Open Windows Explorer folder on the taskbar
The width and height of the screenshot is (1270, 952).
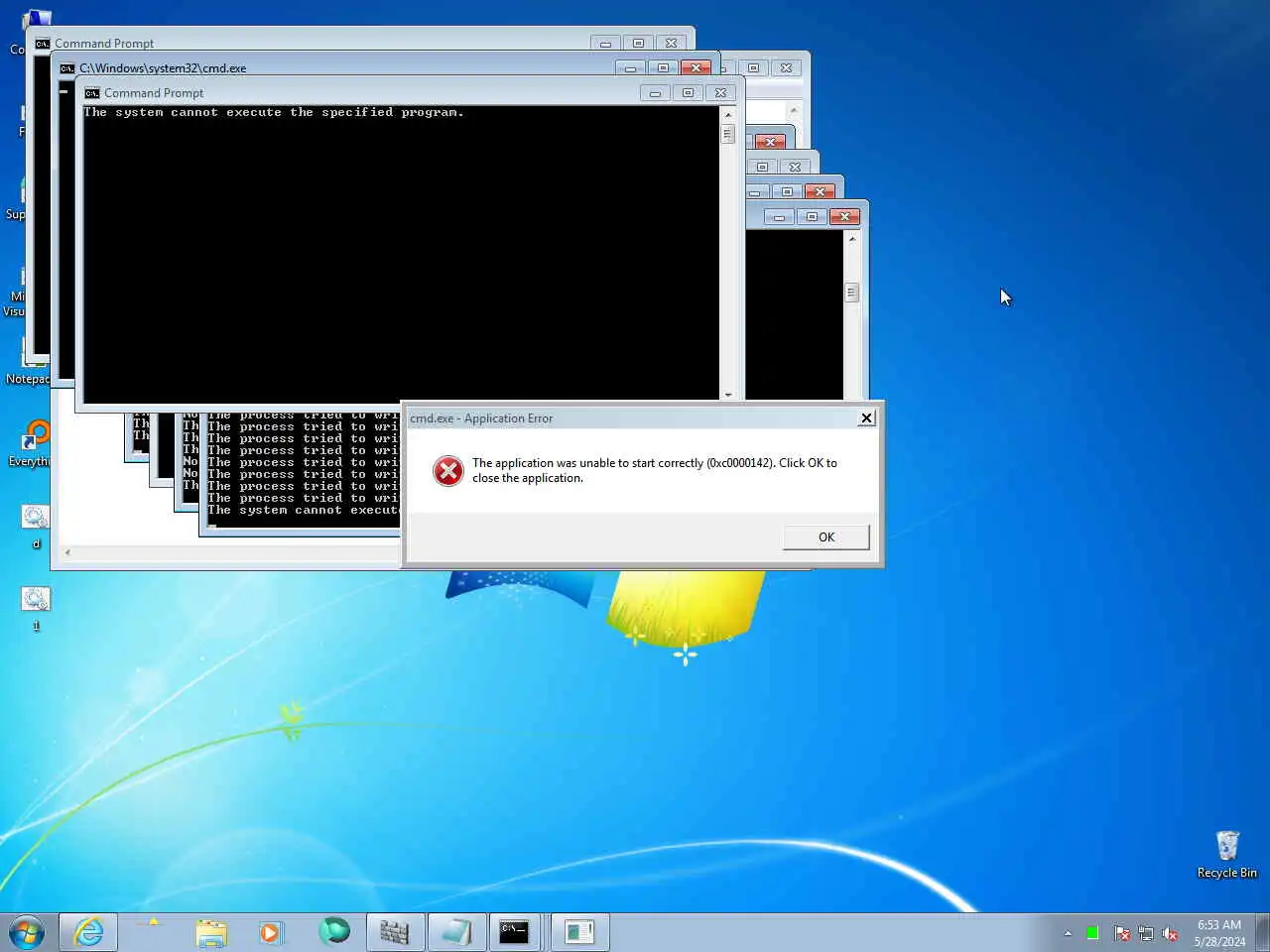tap(210, 932)
